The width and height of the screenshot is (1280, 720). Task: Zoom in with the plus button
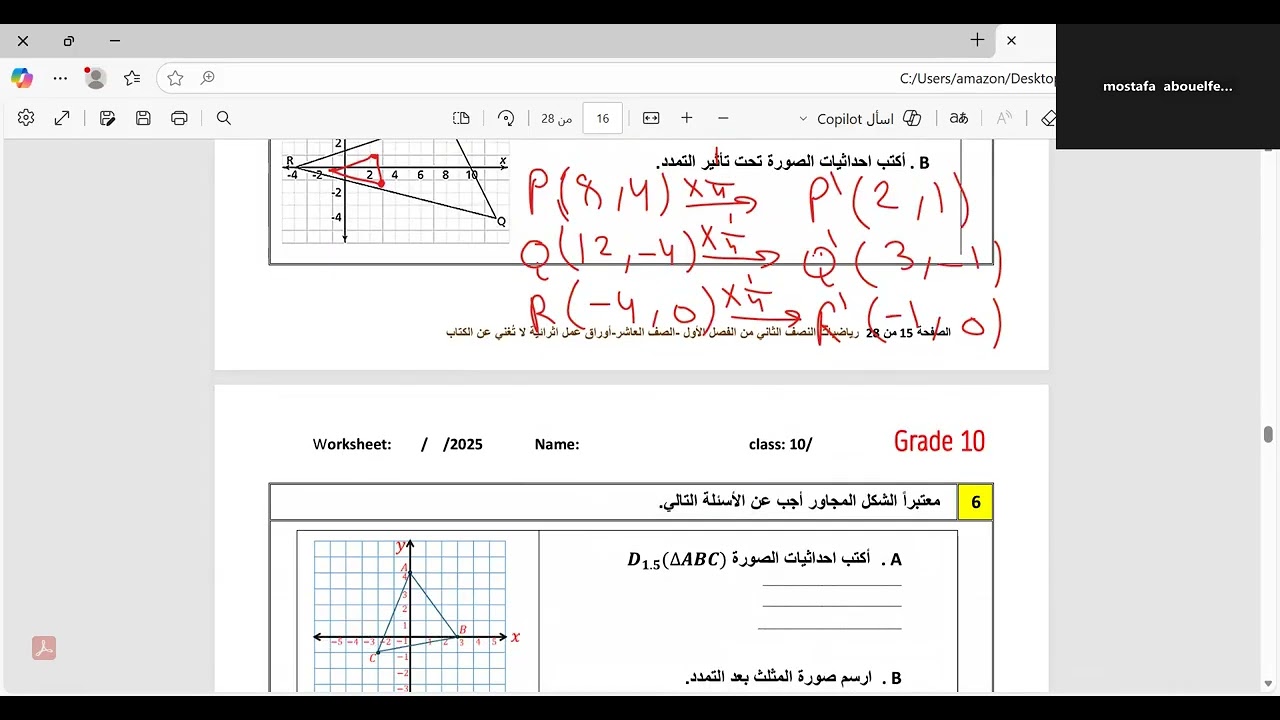click(x=687, y=118)
